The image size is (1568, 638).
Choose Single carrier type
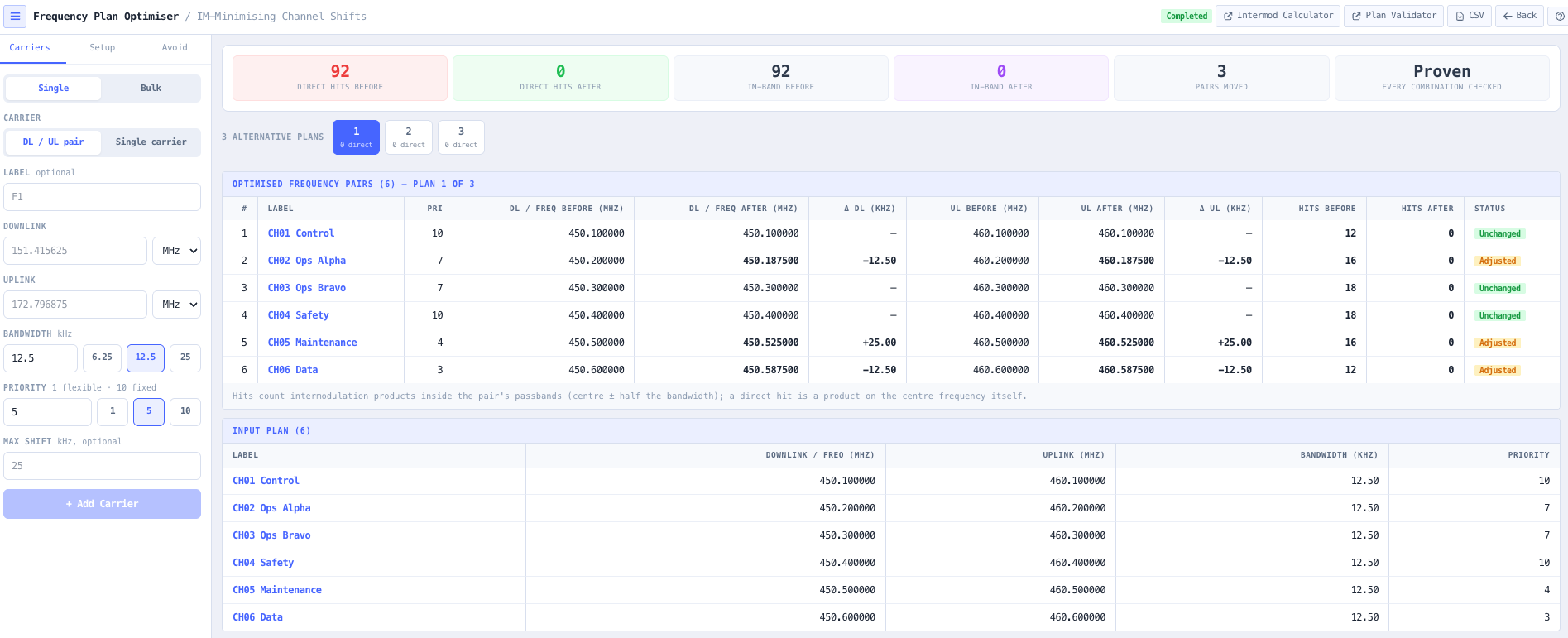pos(151,142)
